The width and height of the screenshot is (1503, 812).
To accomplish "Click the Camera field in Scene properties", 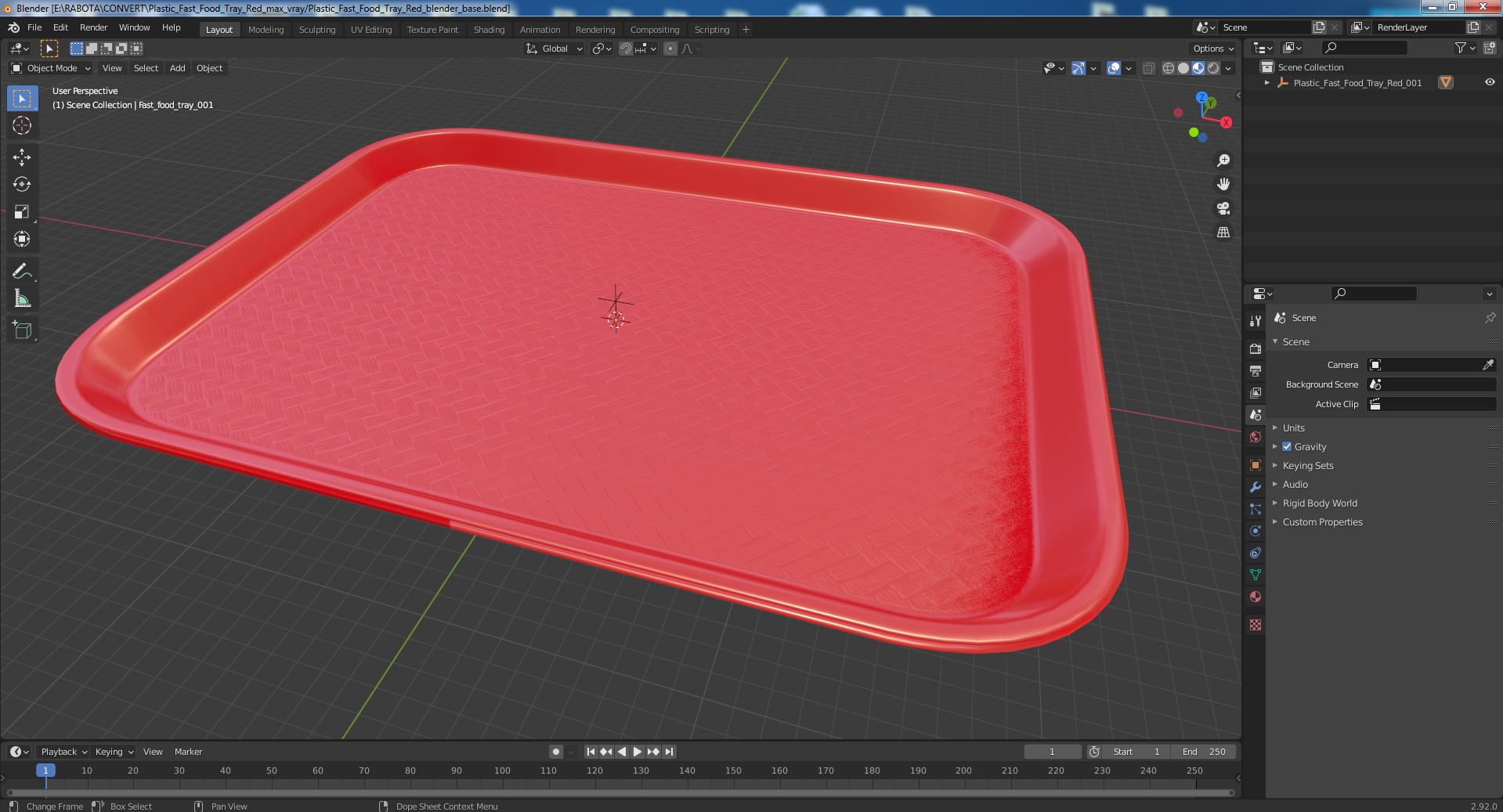I will coord(1432,365).
